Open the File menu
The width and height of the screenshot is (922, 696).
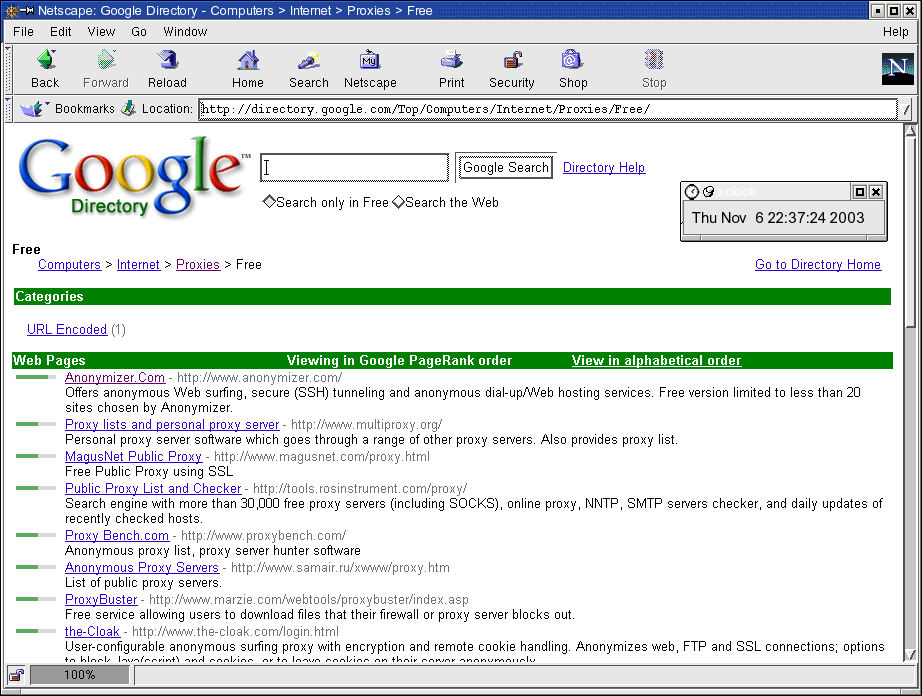click(24, 32)
